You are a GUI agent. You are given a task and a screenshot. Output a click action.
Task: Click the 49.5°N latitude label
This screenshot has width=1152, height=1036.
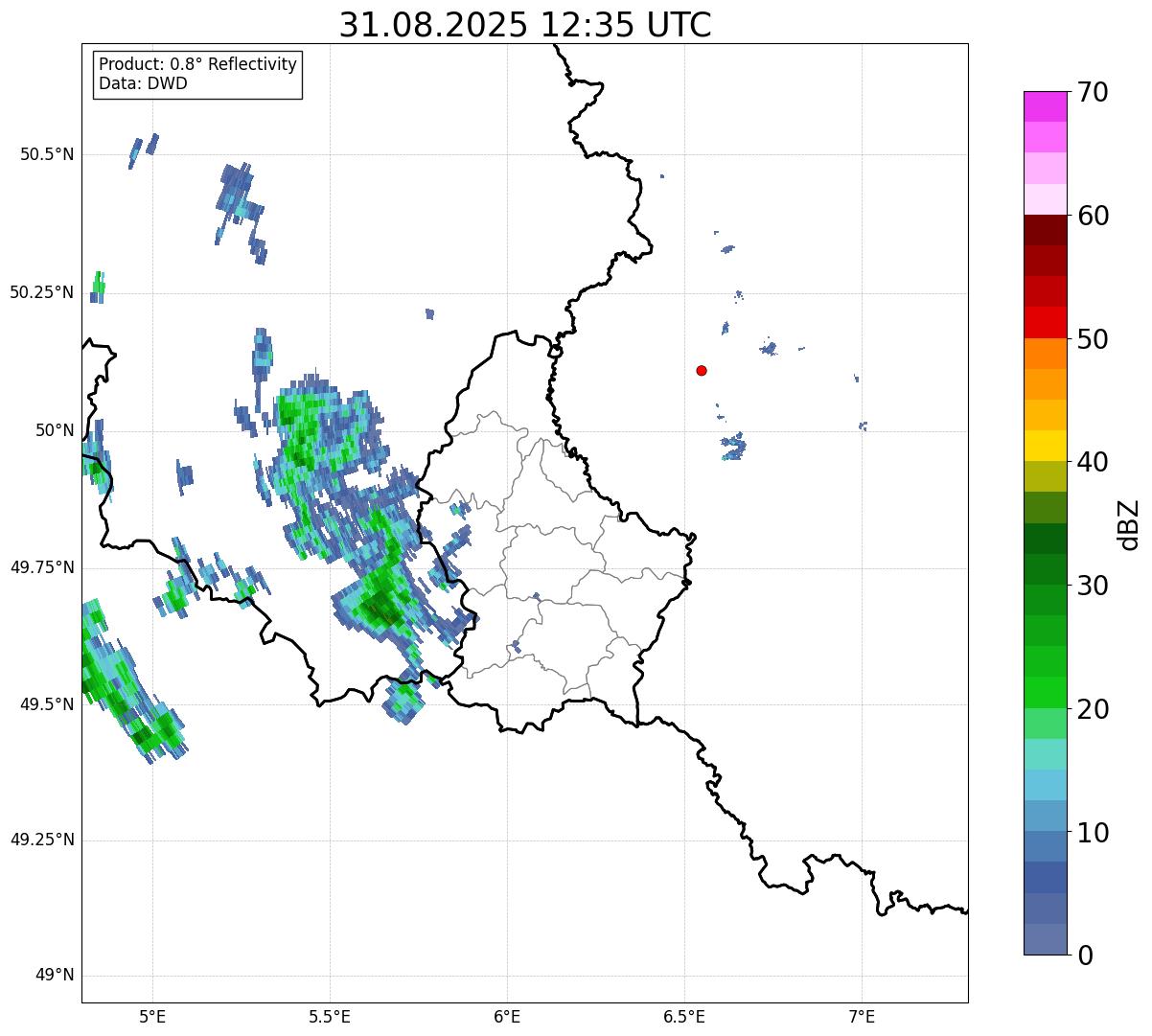point(46,704)
